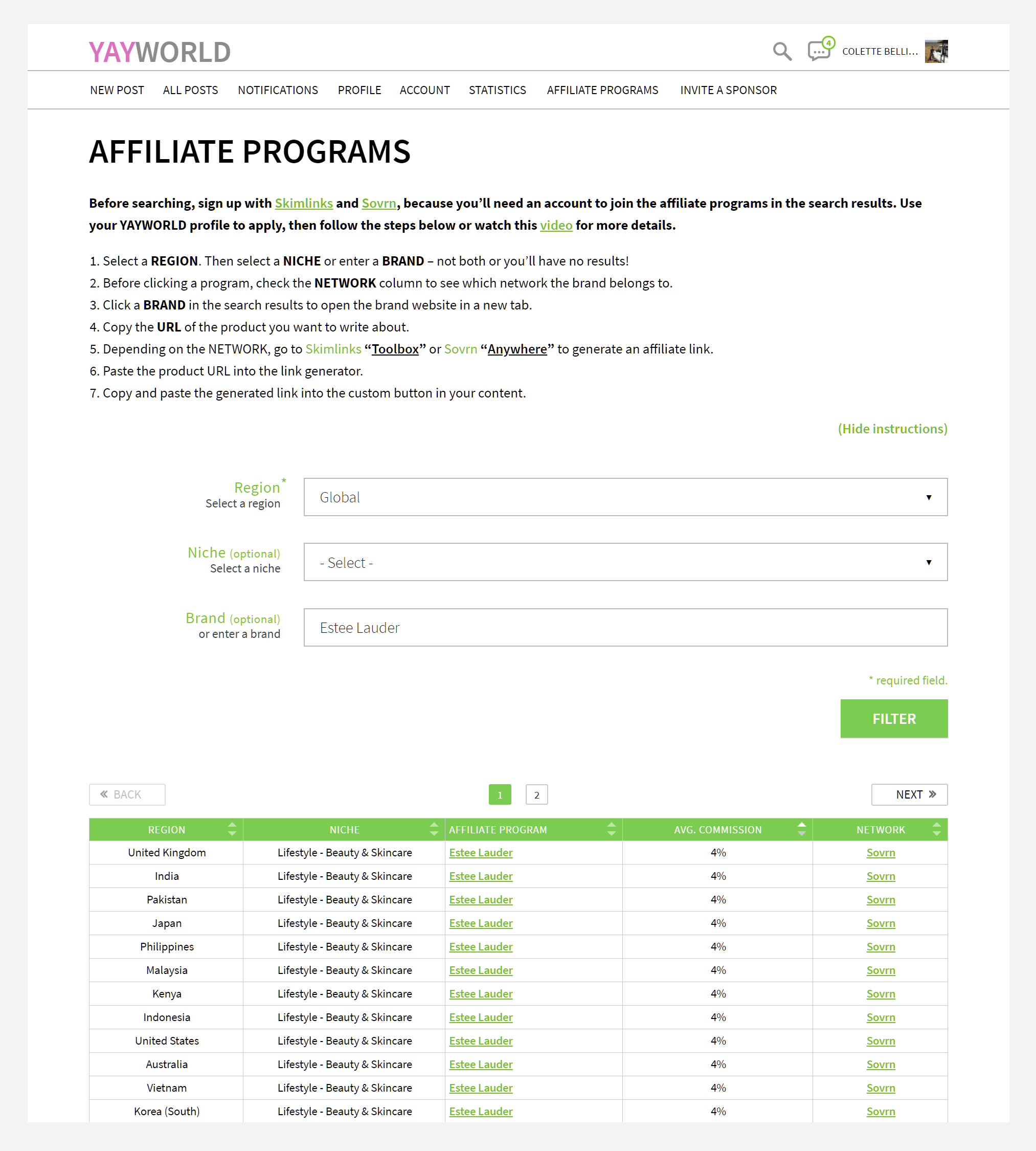Click the Indonesia region cell

tap(167, 1017)
